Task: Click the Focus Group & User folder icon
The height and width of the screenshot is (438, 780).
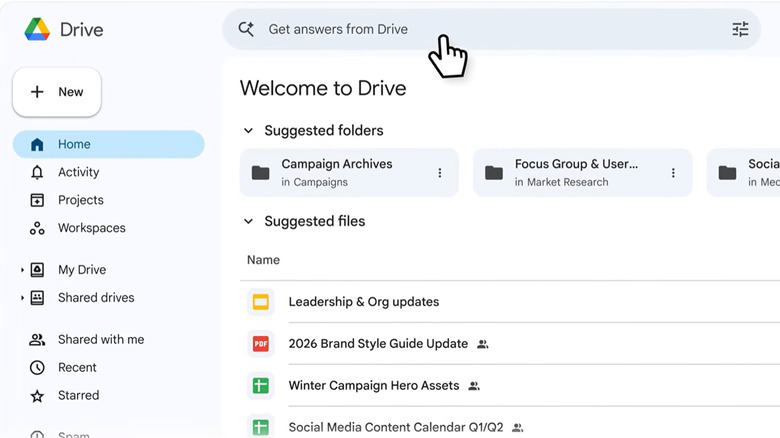Action: (x=494, y=173)
